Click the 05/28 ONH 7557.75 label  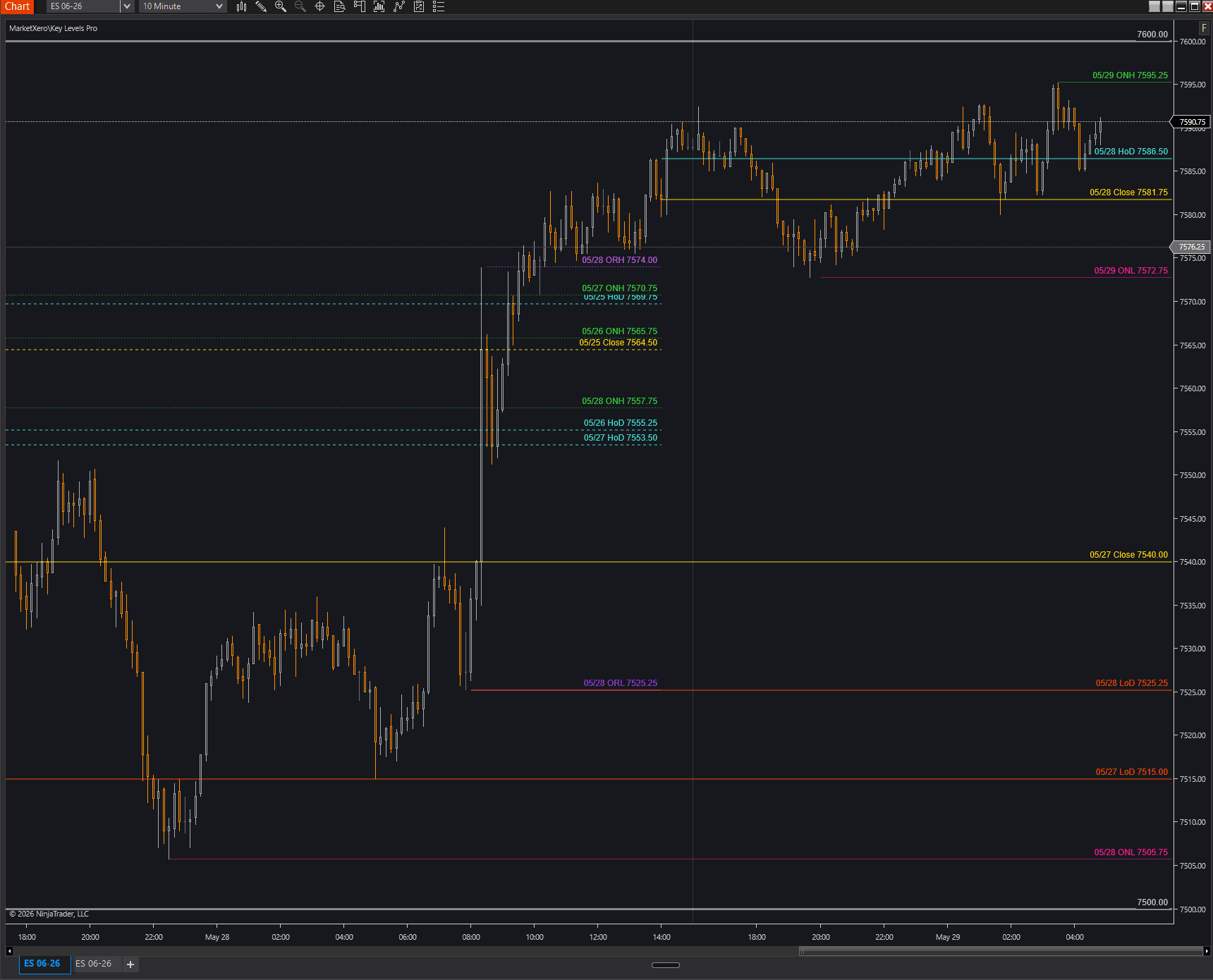619,401
